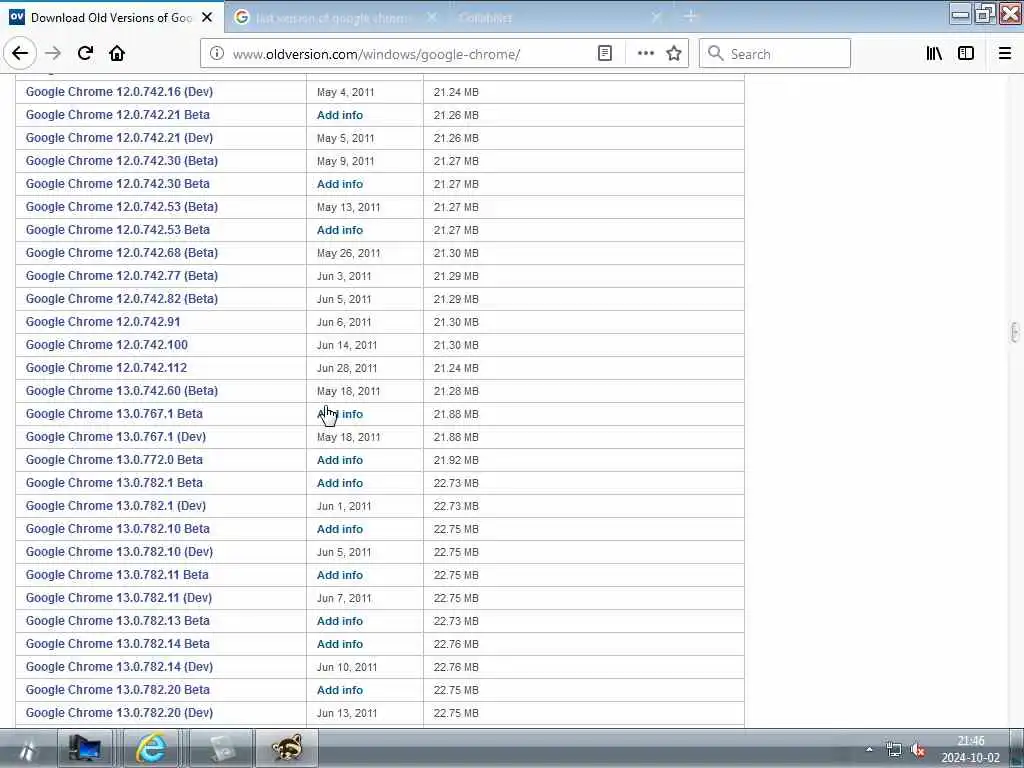Open Google Chrome 12.0.742.112 link
Viewport: 1024px width, 768px height.
click(x=106, y=368)
